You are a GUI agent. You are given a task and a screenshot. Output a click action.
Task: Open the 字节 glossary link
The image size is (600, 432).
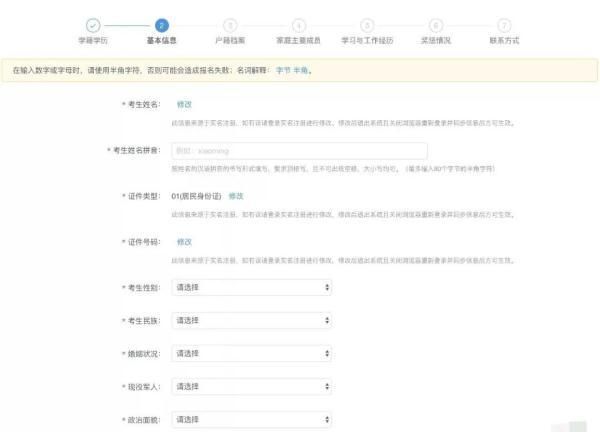[283, 70]
